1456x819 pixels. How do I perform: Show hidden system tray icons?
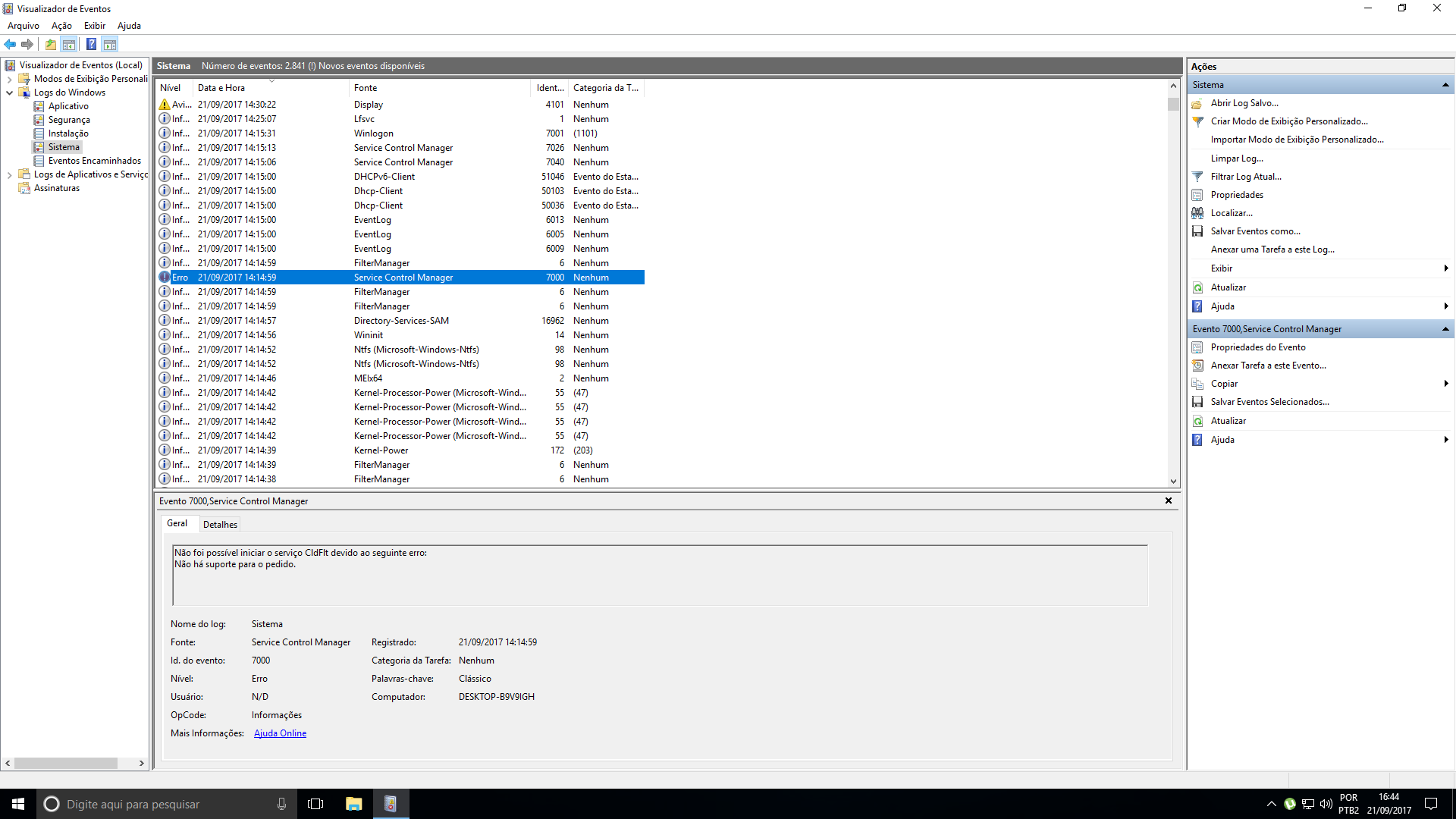click(1272, 804)
